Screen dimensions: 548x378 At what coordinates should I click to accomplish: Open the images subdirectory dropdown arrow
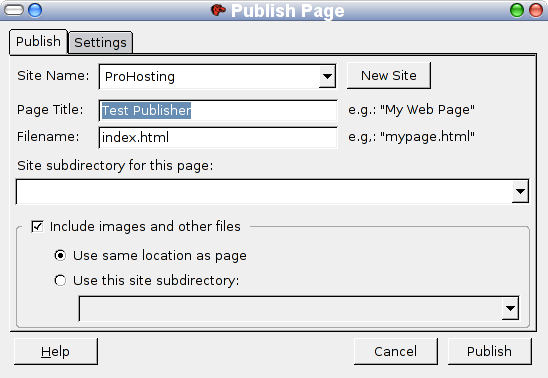click(x=510, y=308)
